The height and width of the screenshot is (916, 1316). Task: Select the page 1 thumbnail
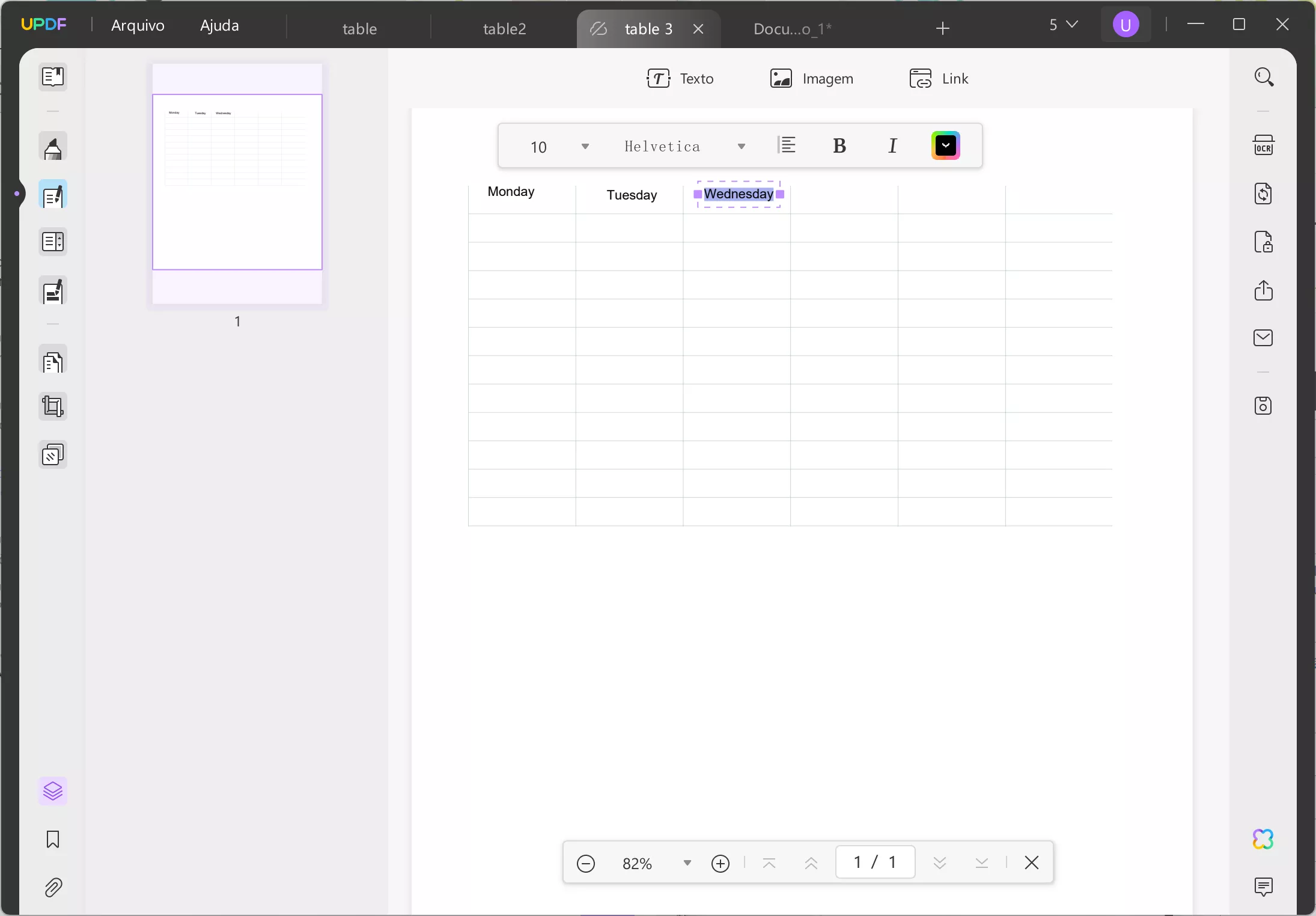click(237, 185)
